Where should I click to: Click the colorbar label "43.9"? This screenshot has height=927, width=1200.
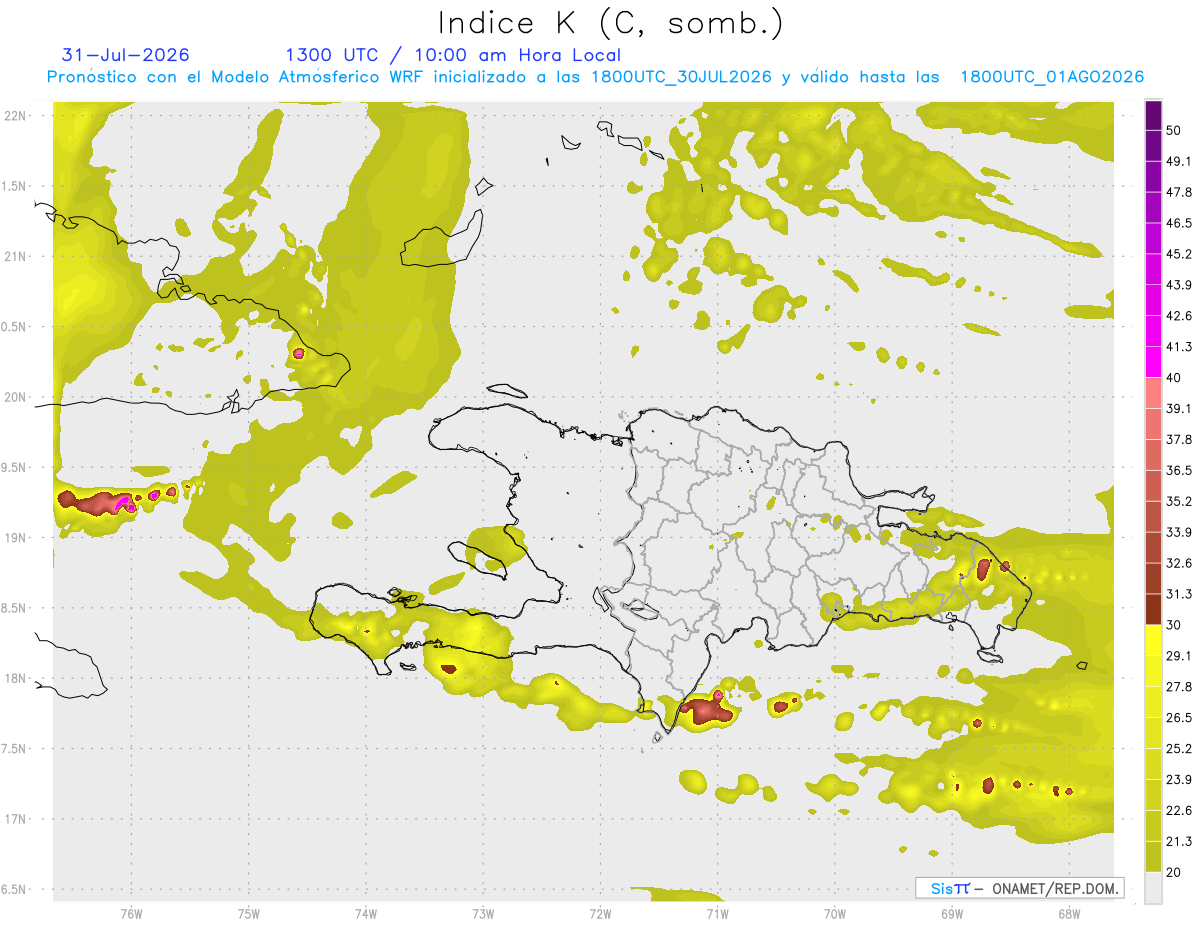[x=1179, y=285]
